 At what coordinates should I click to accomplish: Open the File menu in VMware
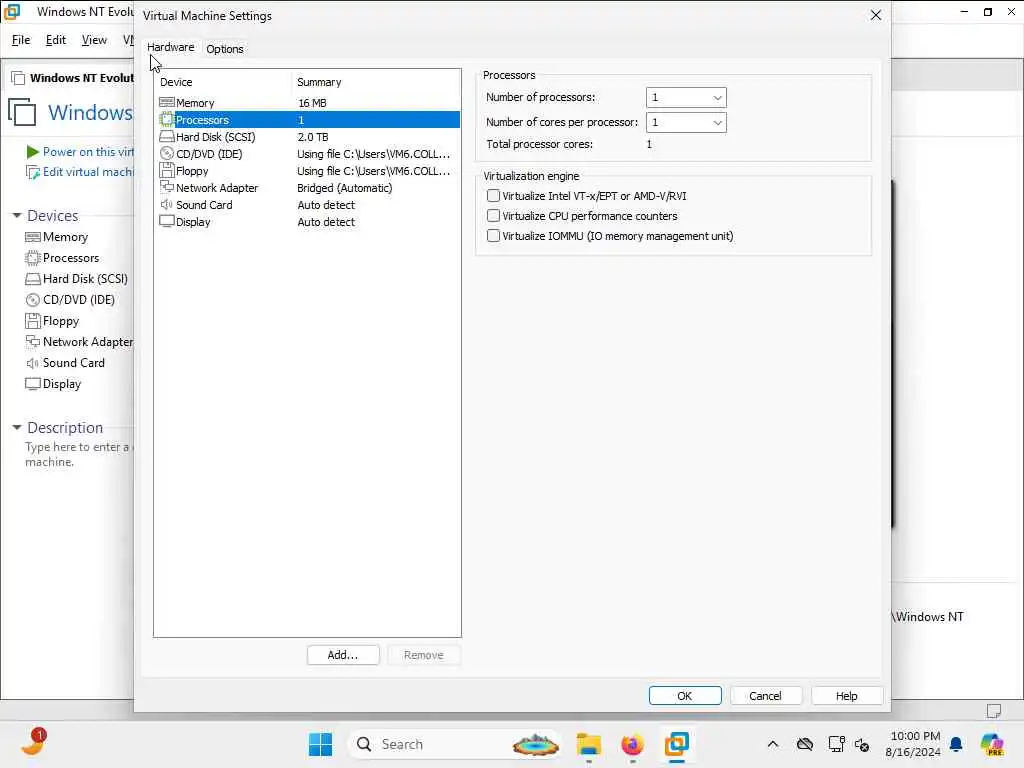(21, 40)
